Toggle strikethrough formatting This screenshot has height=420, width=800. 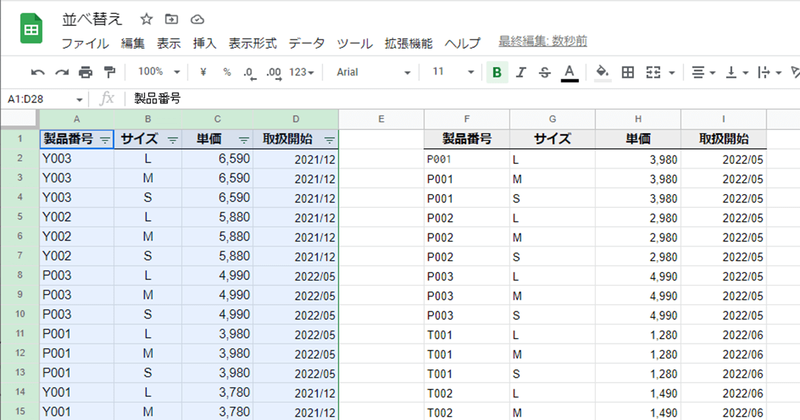click(x=544, y=72)
